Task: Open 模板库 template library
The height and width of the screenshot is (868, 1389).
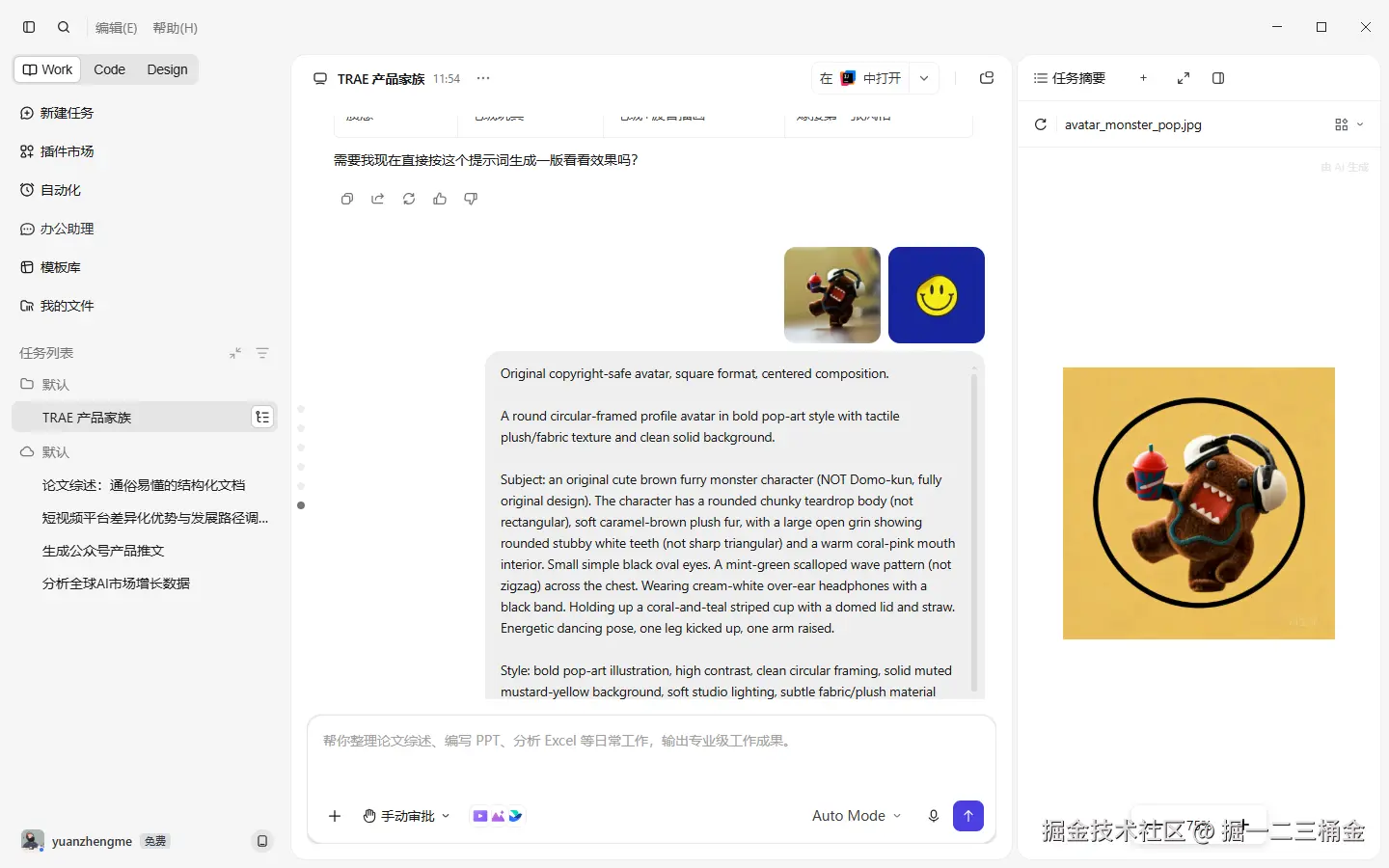Action: (51, 267)
